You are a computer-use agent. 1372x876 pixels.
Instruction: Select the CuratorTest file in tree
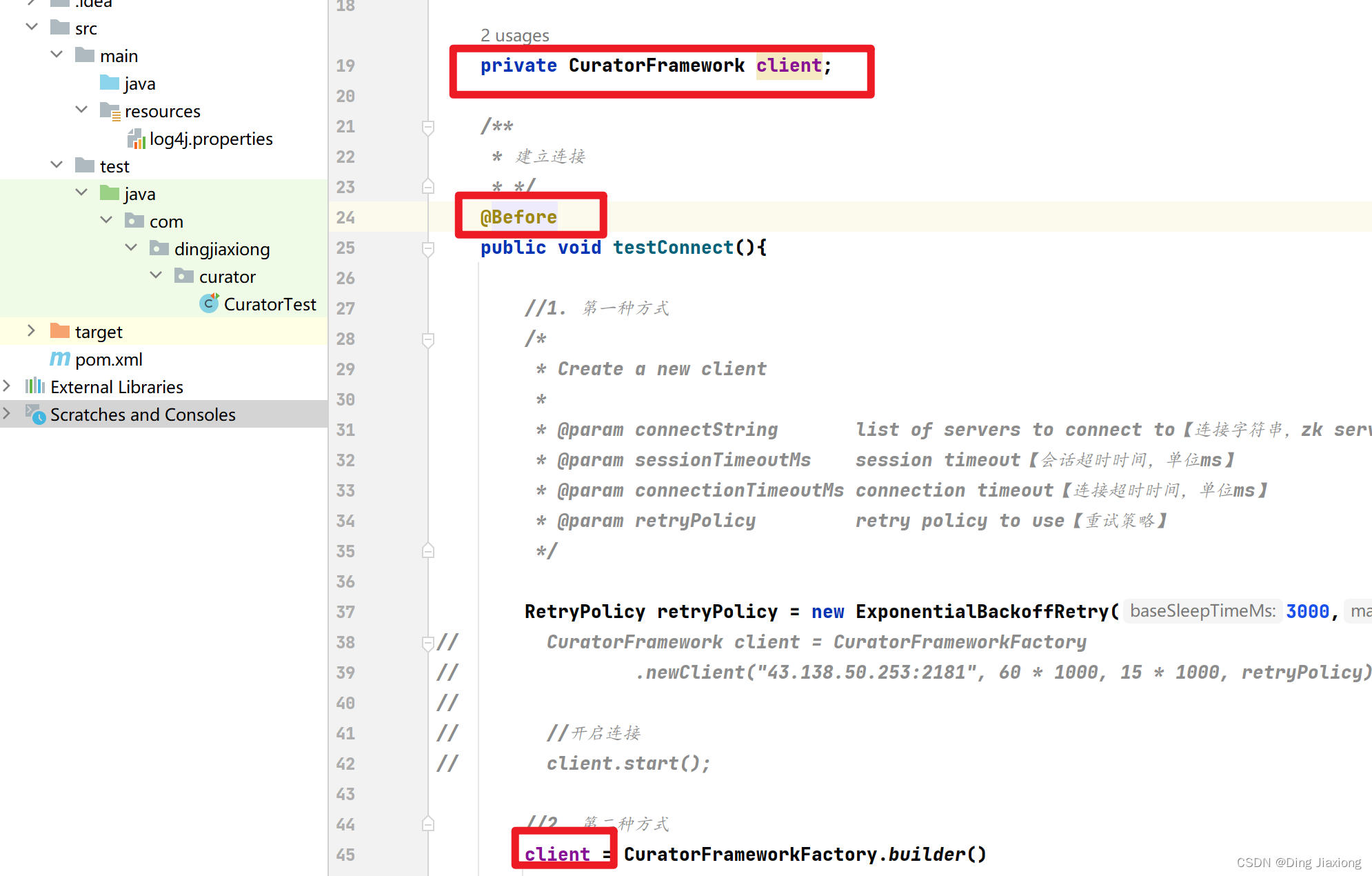(x=270, y=303)
